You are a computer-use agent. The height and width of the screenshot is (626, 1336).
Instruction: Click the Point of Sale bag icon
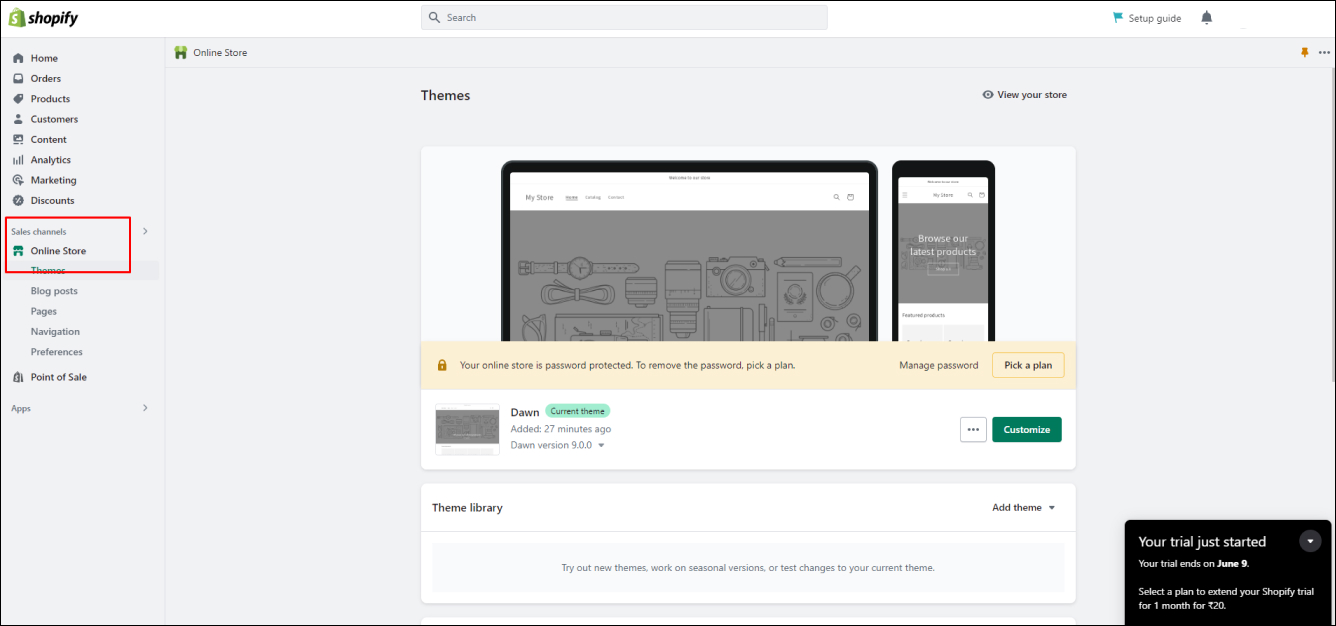18,377
